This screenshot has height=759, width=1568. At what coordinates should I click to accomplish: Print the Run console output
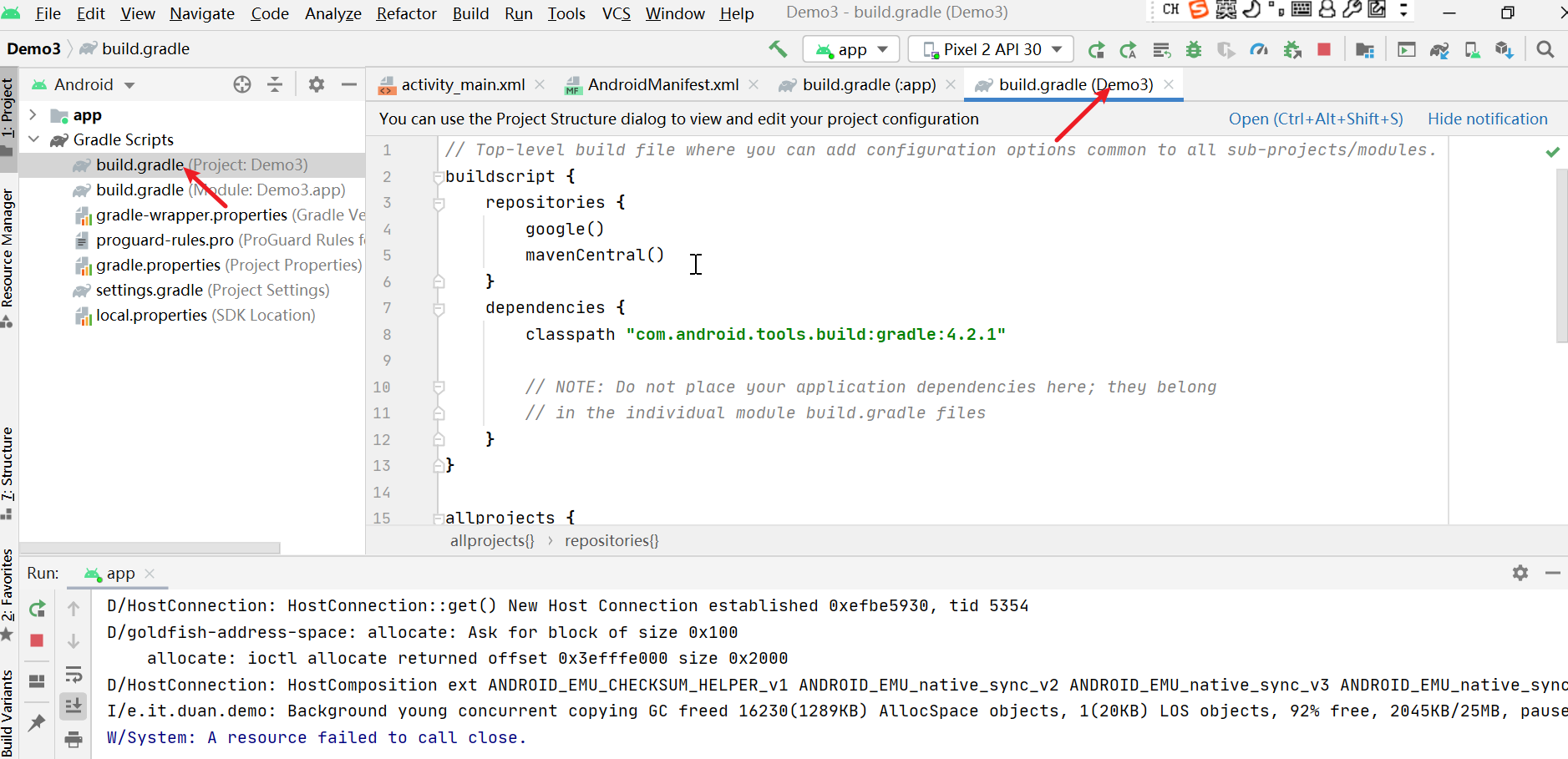click(74, 739)
